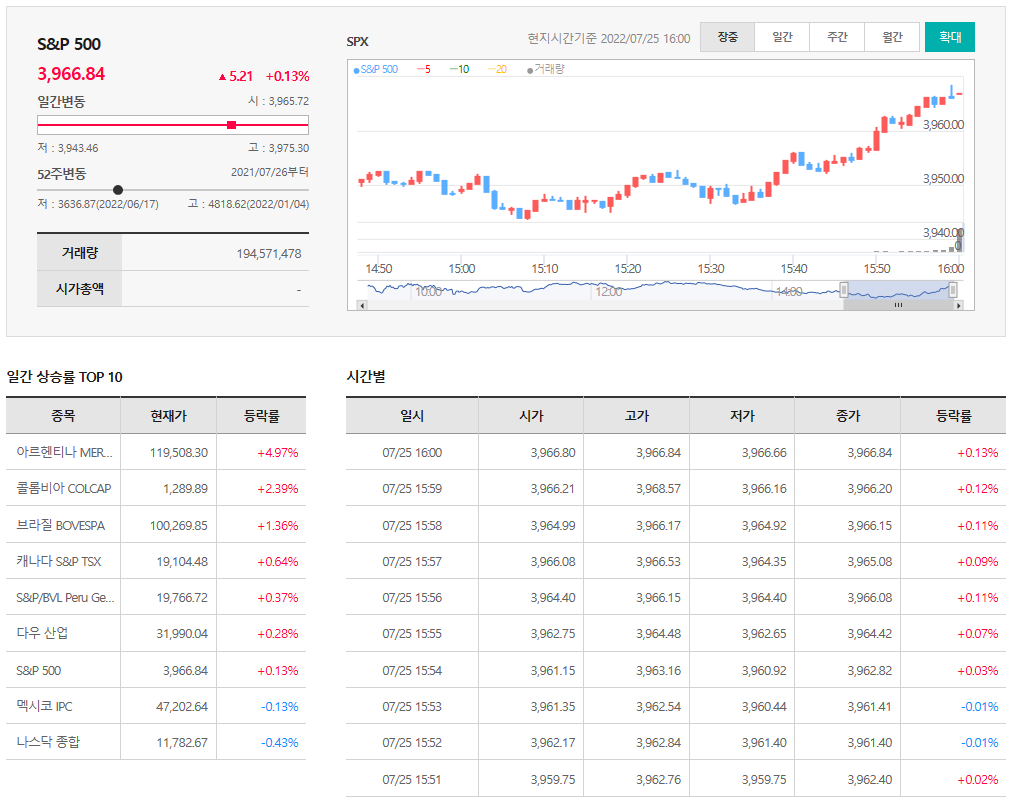Switch chart to 주간 weekly view
This screenshot has width=1014, height=806.
pyautogui.click(x=837, y=37)
